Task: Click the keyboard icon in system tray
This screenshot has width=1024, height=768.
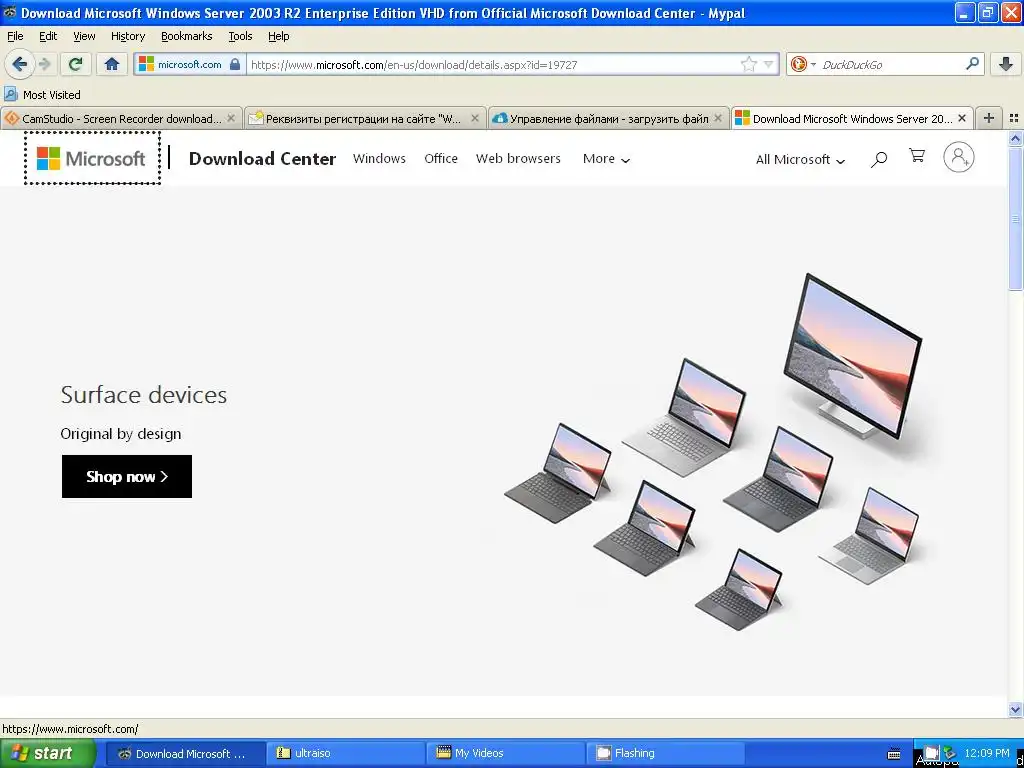Action: coord(894,754)
